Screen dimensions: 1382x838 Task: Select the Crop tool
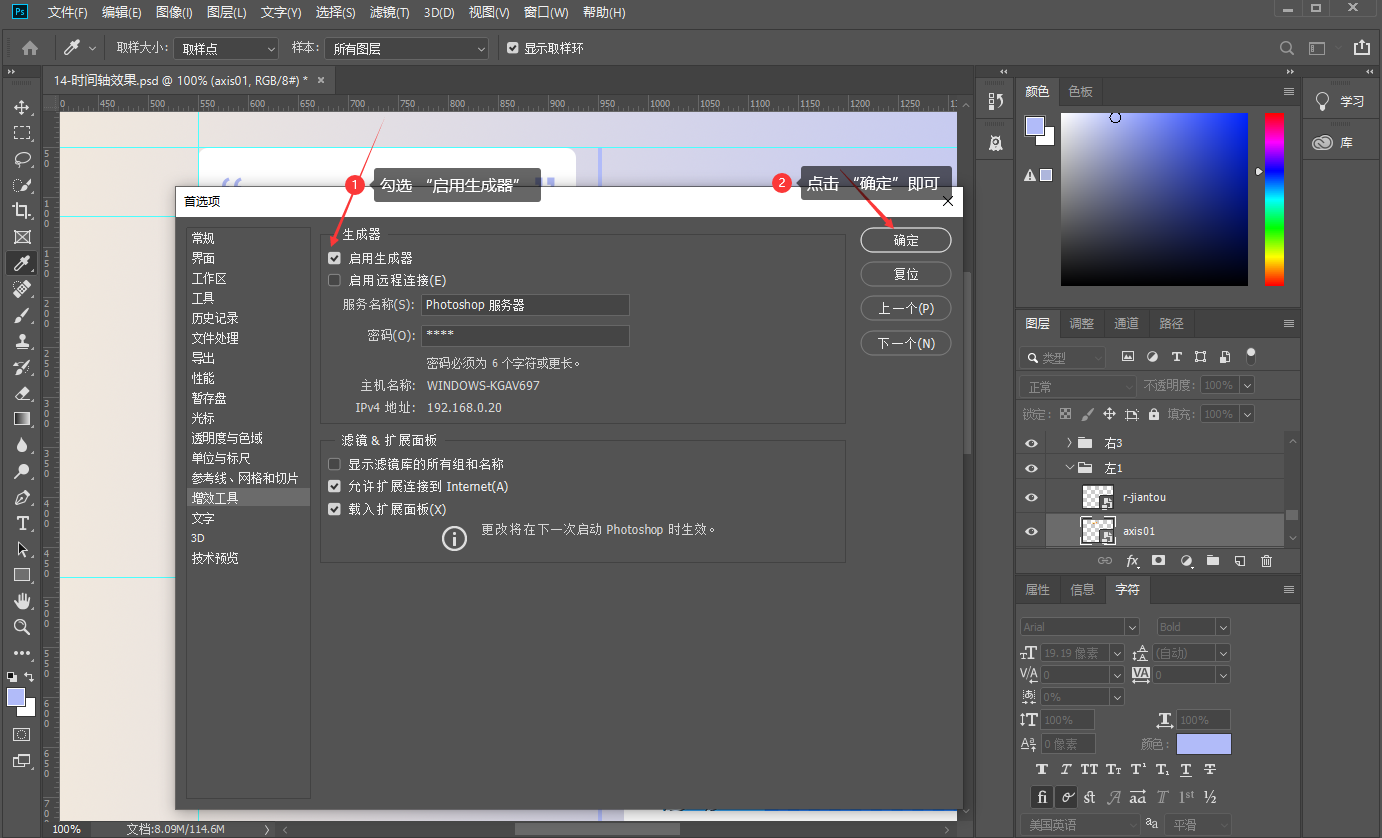pyautogui.click(x=22, y=211)
